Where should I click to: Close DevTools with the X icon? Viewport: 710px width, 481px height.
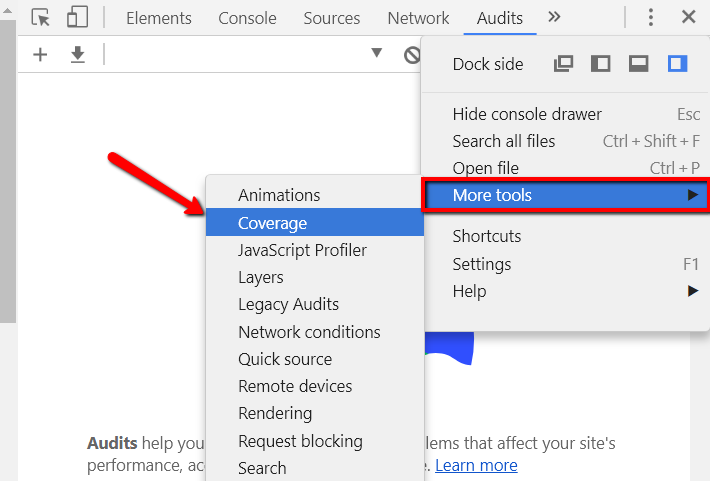click(x=688, y=18)
